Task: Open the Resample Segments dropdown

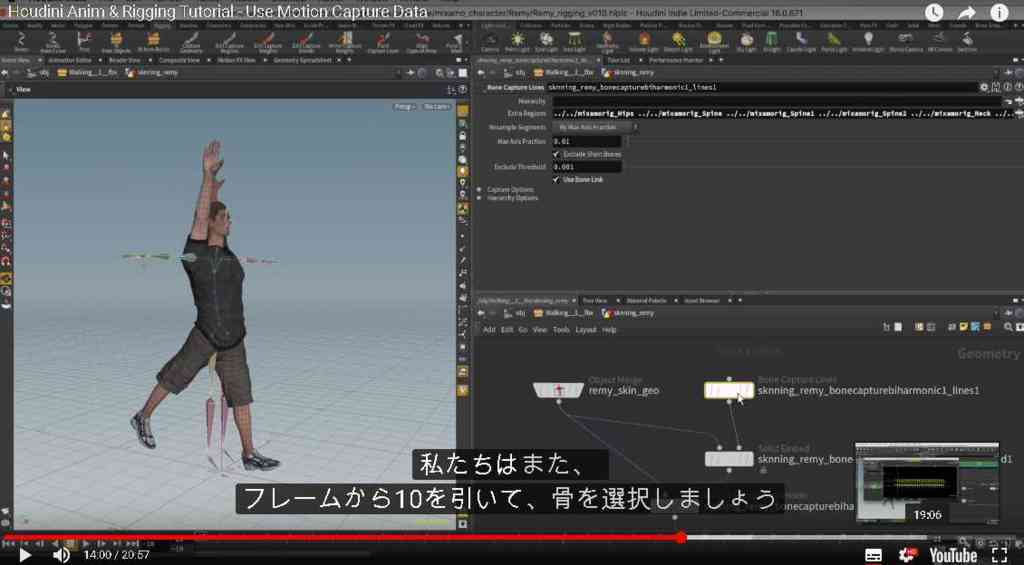Action: (x=594, y=127)
